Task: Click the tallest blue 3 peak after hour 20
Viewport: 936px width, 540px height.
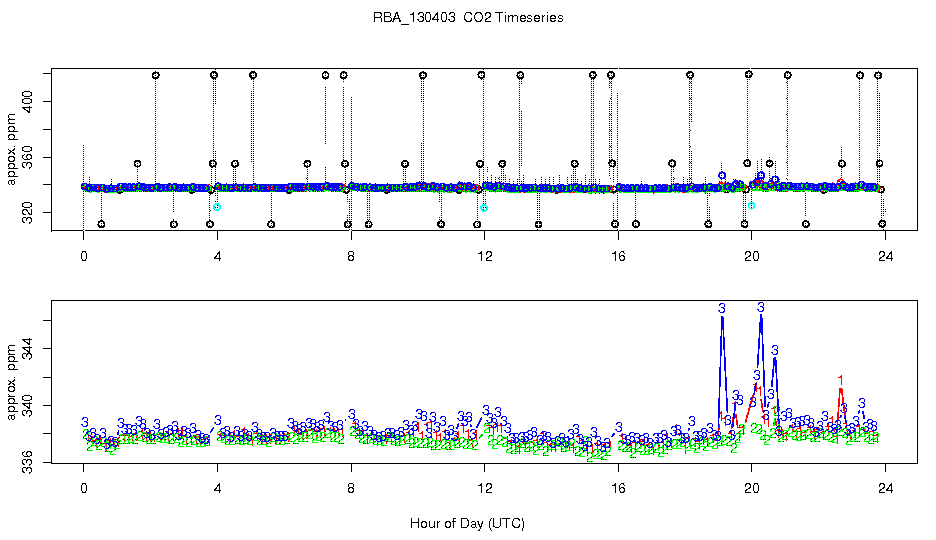Action: [x=760, y=307]
